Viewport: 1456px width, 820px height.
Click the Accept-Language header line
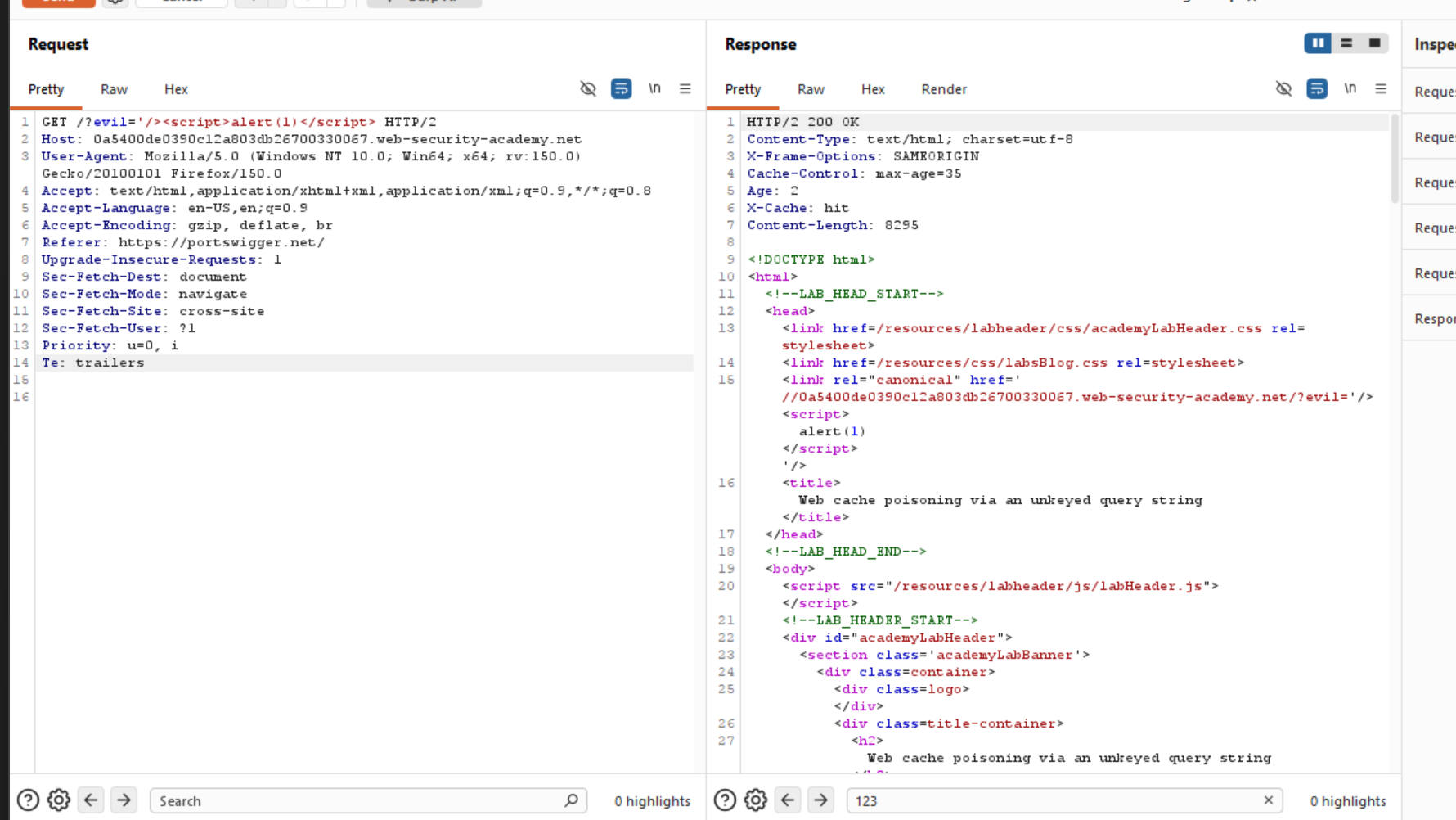(174, 208)
